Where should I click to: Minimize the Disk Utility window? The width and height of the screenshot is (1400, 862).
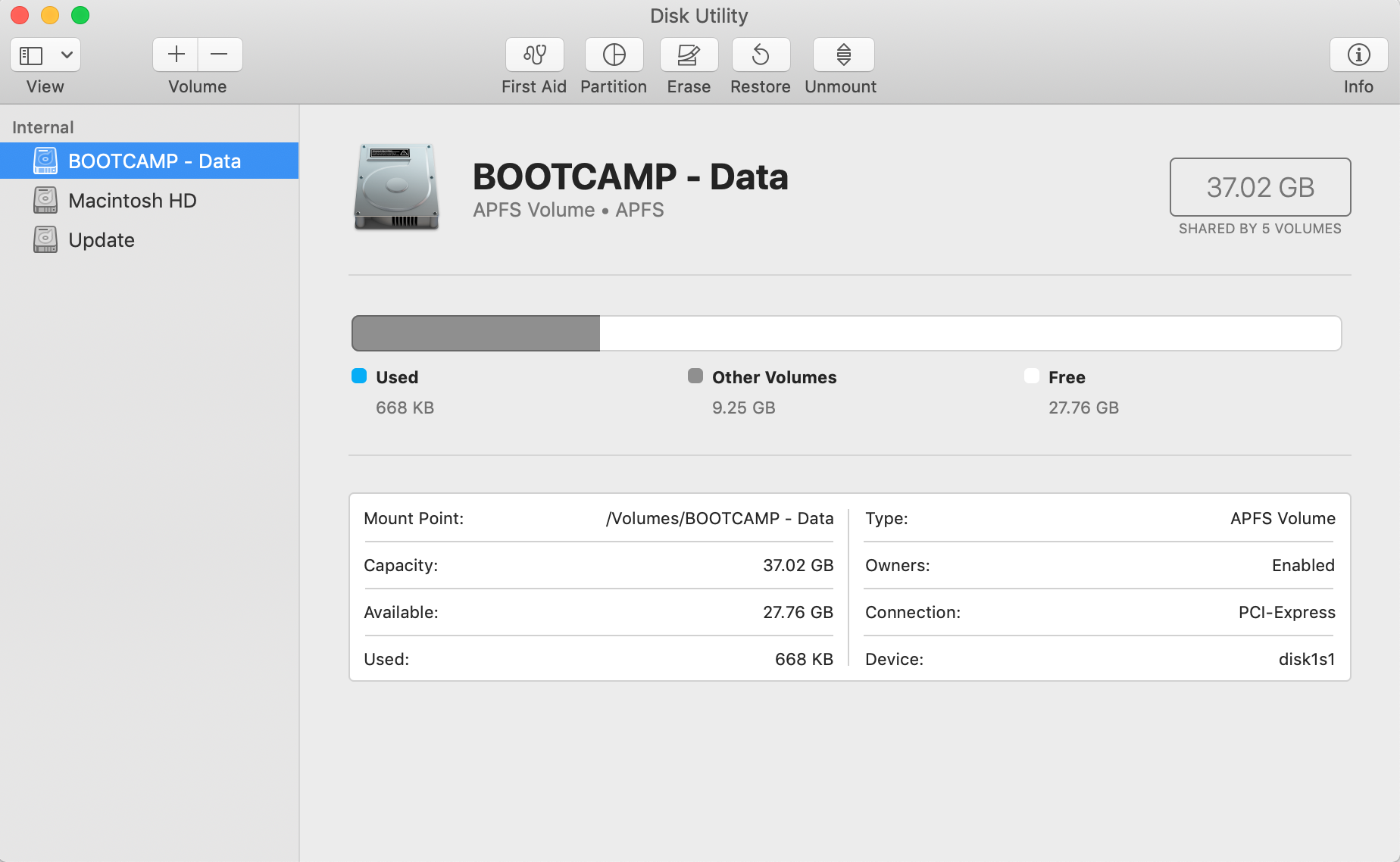[50, 15]
